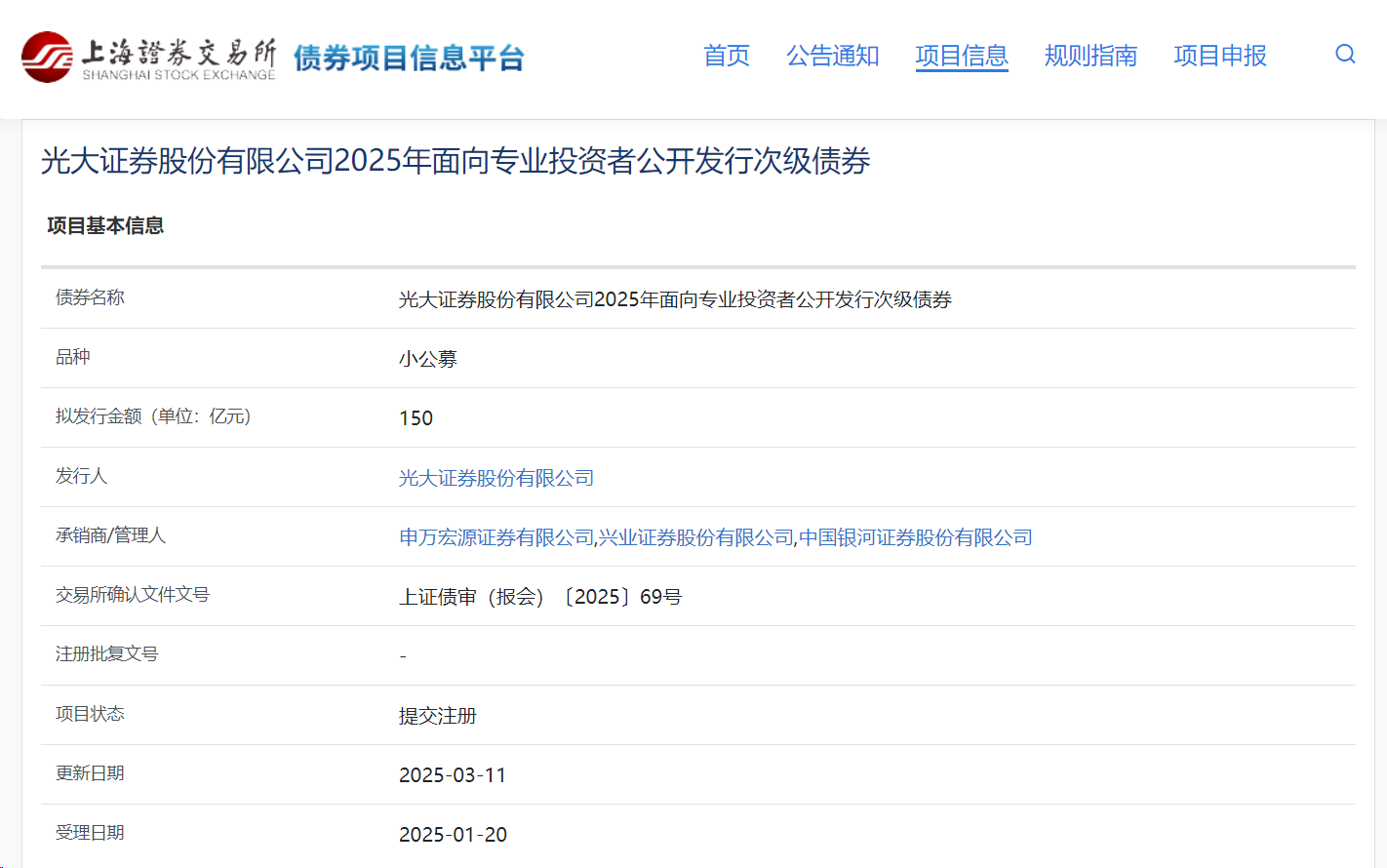
Task: Click the 发行人 label
Action: [81, 476]
